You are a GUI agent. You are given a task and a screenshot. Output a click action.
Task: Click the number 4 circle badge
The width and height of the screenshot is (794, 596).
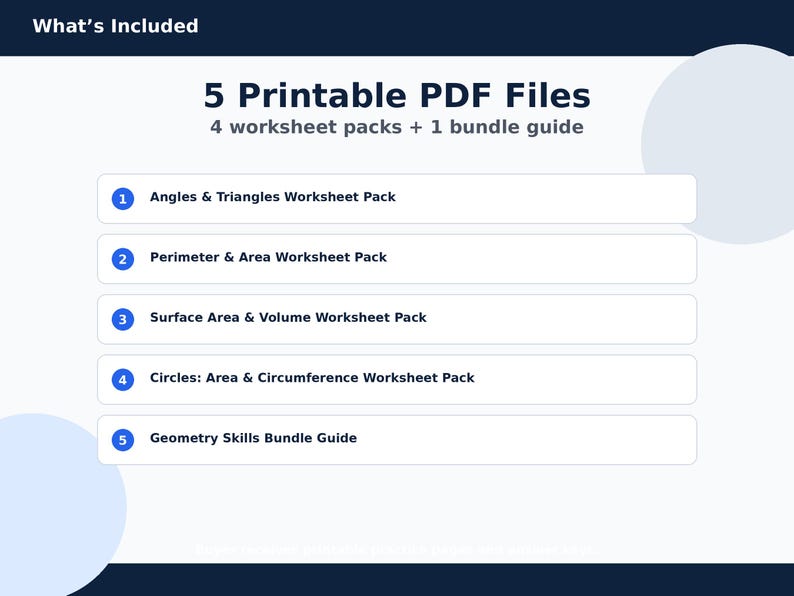click(123, 380)
